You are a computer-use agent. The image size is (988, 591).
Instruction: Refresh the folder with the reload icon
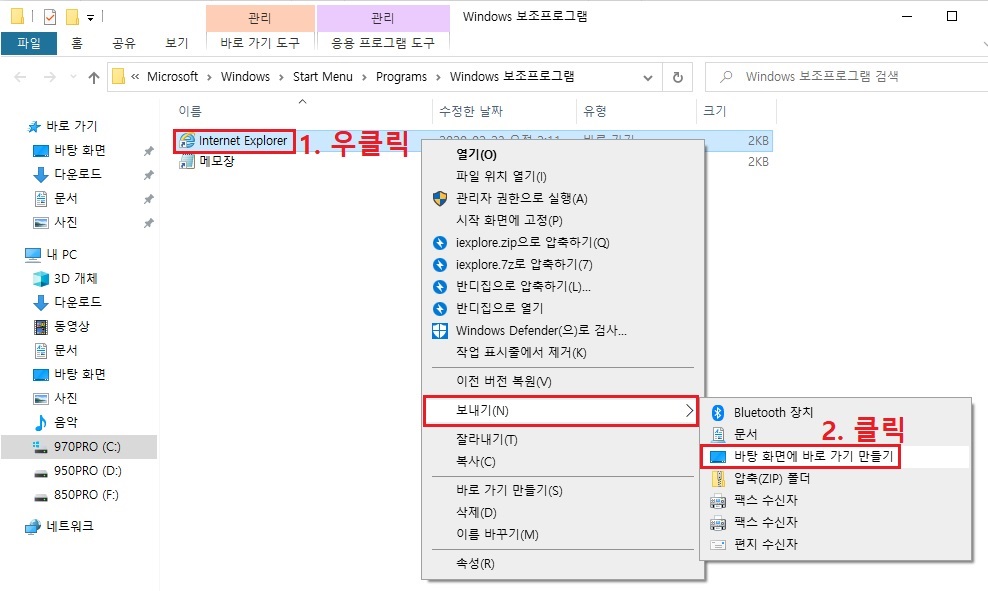point(678,77)
